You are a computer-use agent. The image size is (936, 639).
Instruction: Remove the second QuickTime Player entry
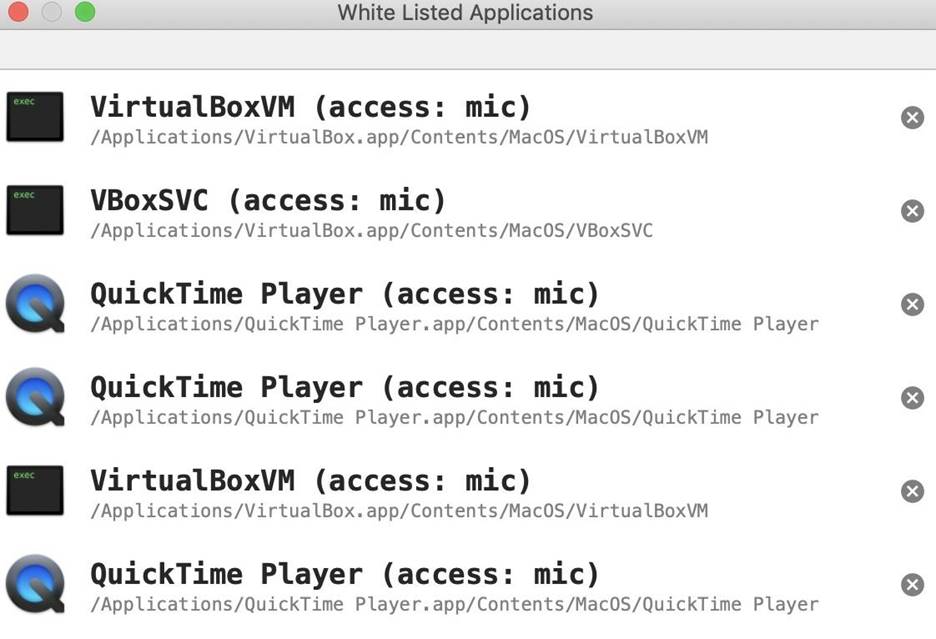tap(912, 398)
